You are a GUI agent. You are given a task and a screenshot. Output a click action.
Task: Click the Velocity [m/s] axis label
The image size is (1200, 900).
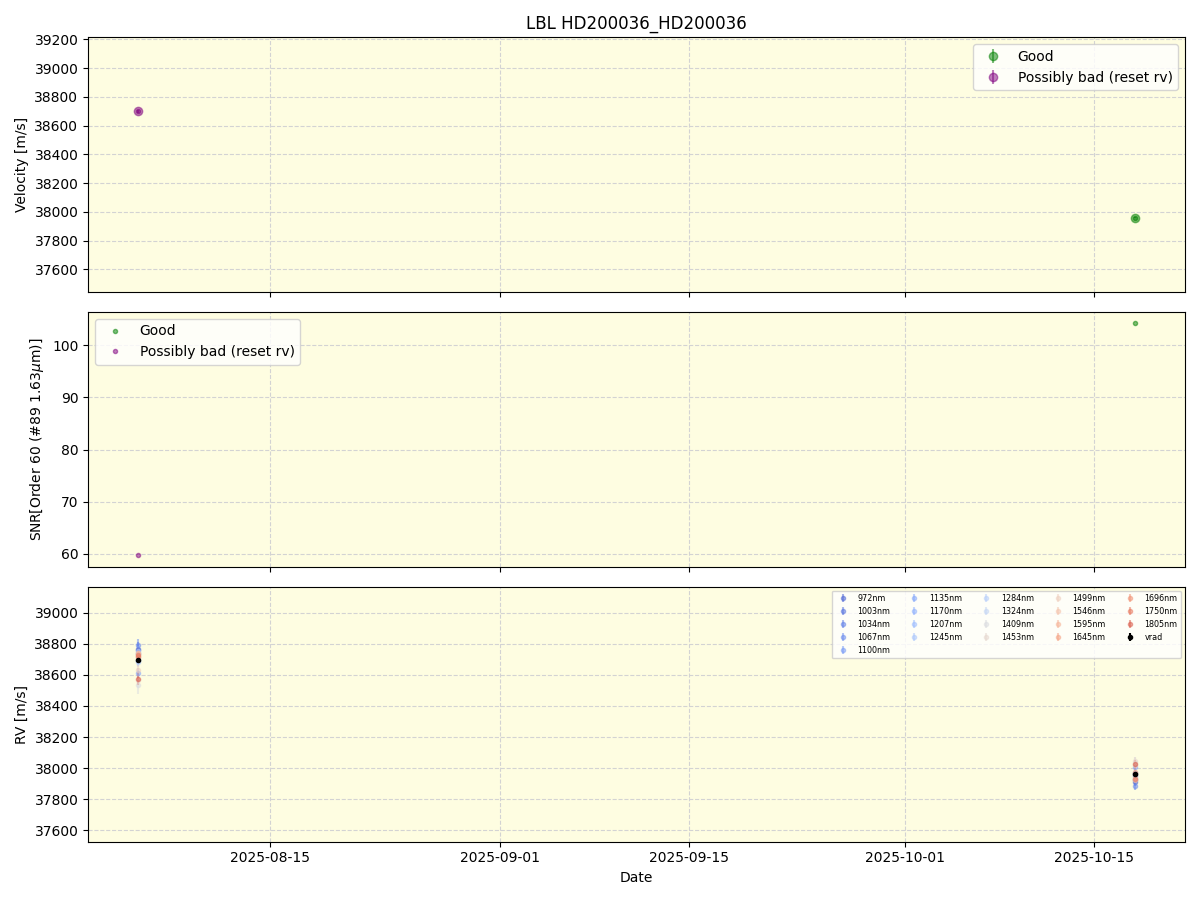click(21, 165)
